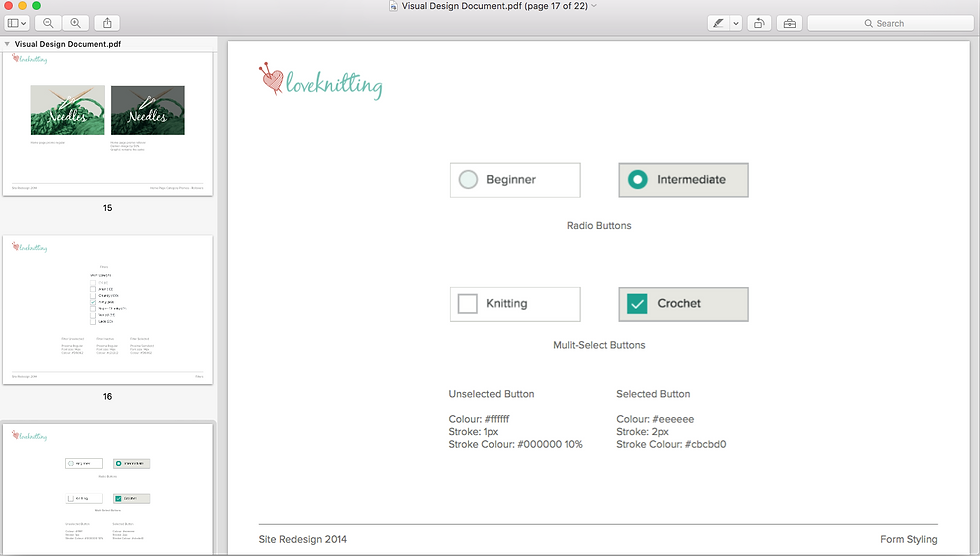Select page 15 thumbnail with Needles images
The image size is (980, 556).
[x=108, y=124]
